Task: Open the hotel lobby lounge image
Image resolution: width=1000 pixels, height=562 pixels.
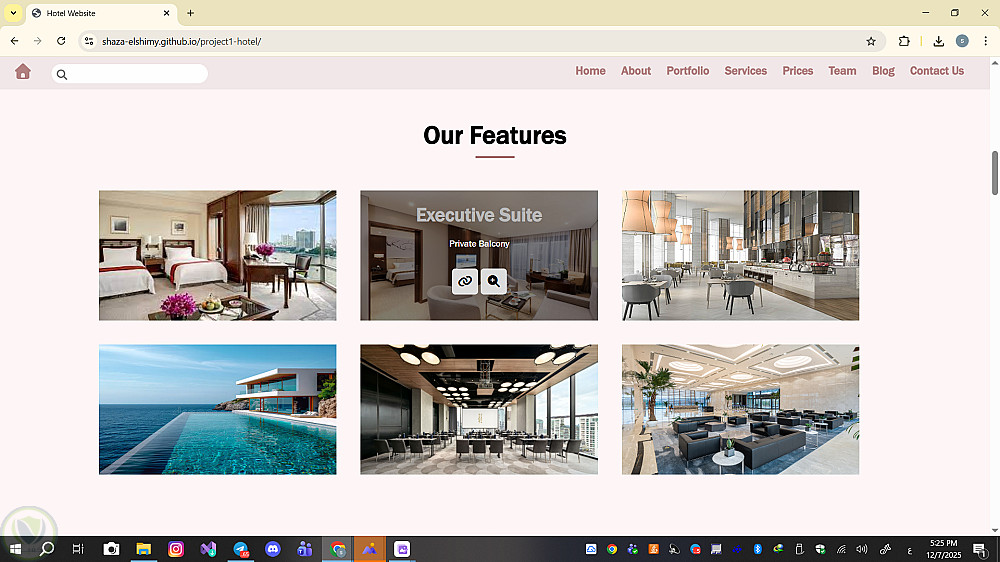Action: click(740, 410)
